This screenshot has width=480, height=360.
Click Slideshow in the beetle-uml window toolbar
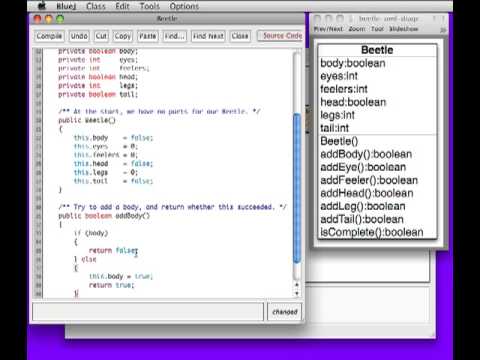(404, 29)
